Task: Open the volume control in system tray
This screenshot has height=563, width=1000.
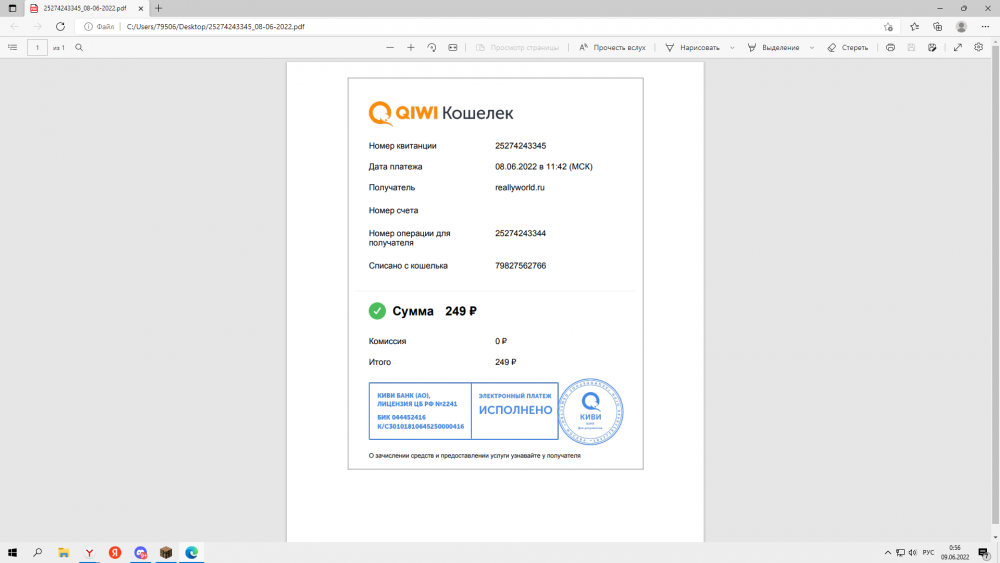Action: [913, 553]
